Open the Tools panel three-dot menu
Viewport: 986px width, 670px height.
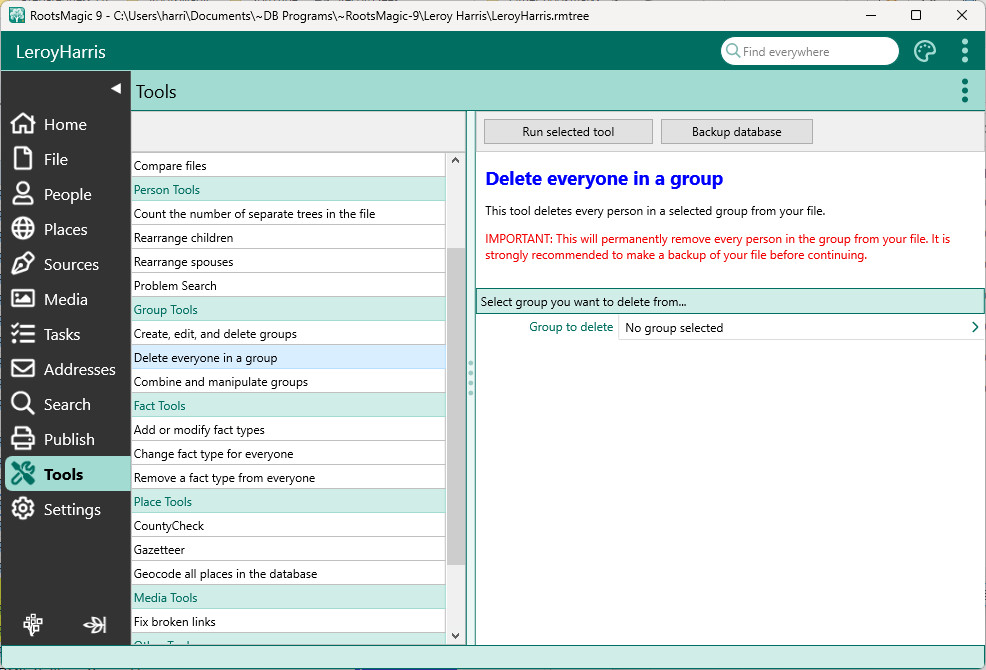(x=964, y=91)
